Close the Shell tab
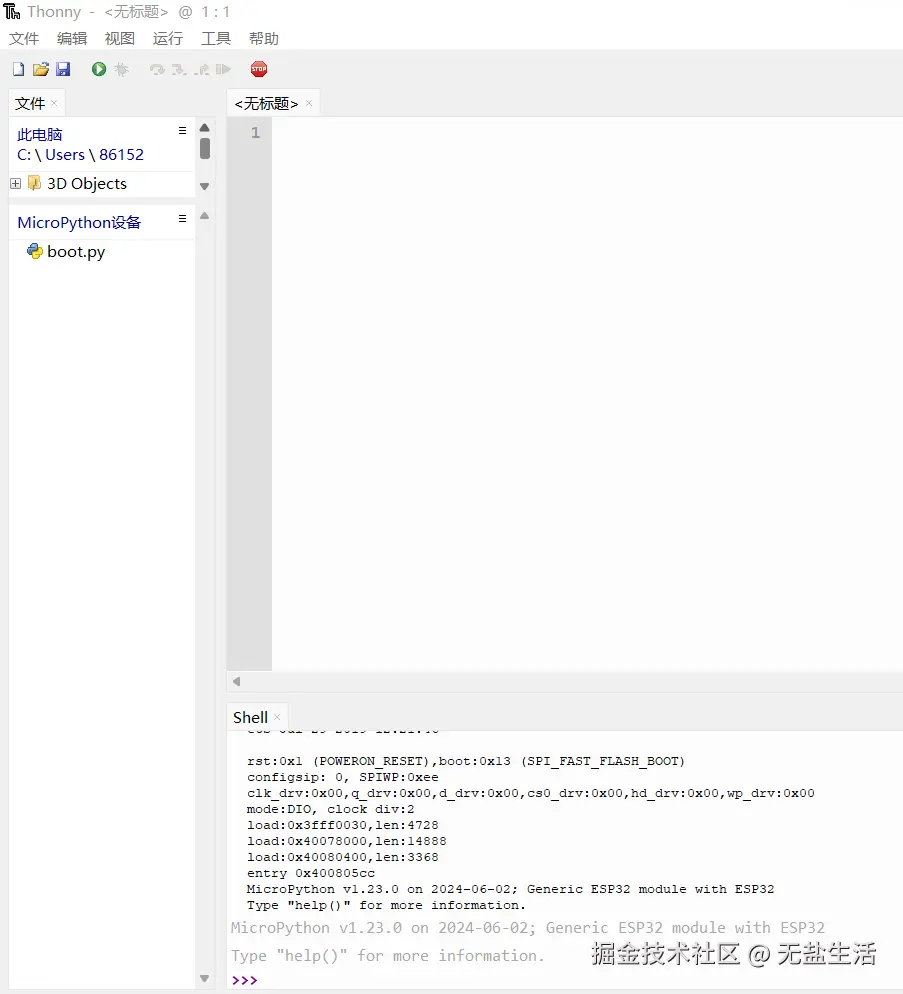This screenshot has width=903, height=994. click(277, 718)
